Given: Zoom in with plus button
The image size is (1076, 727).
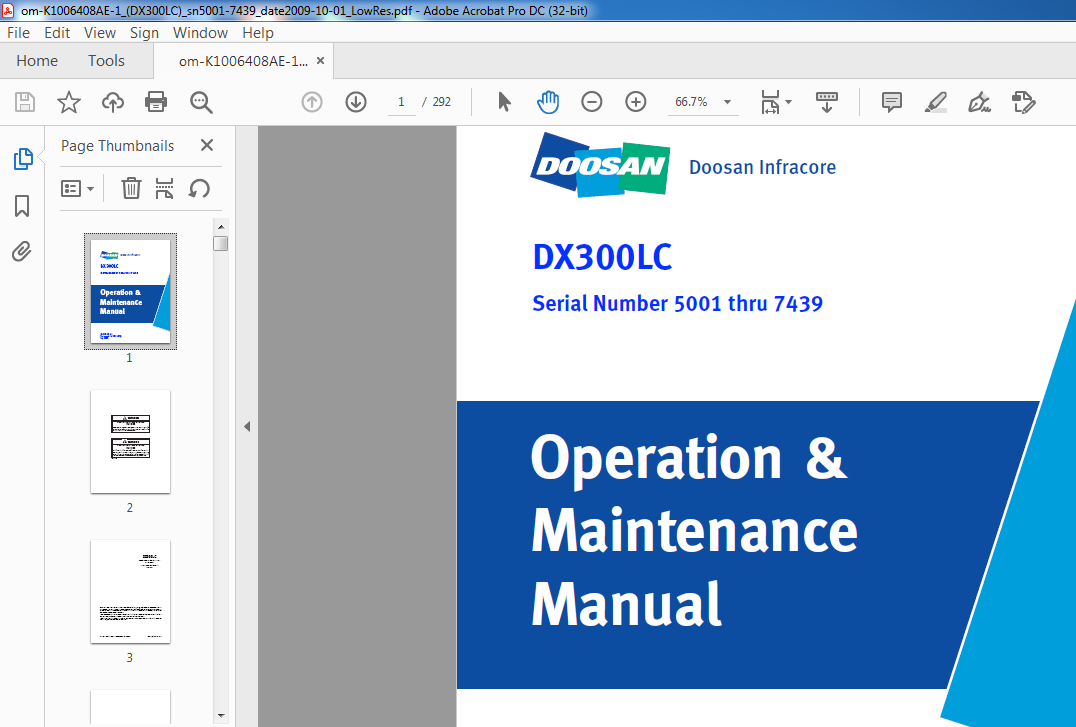Looking at the screenshot, I should pos(635,102).
